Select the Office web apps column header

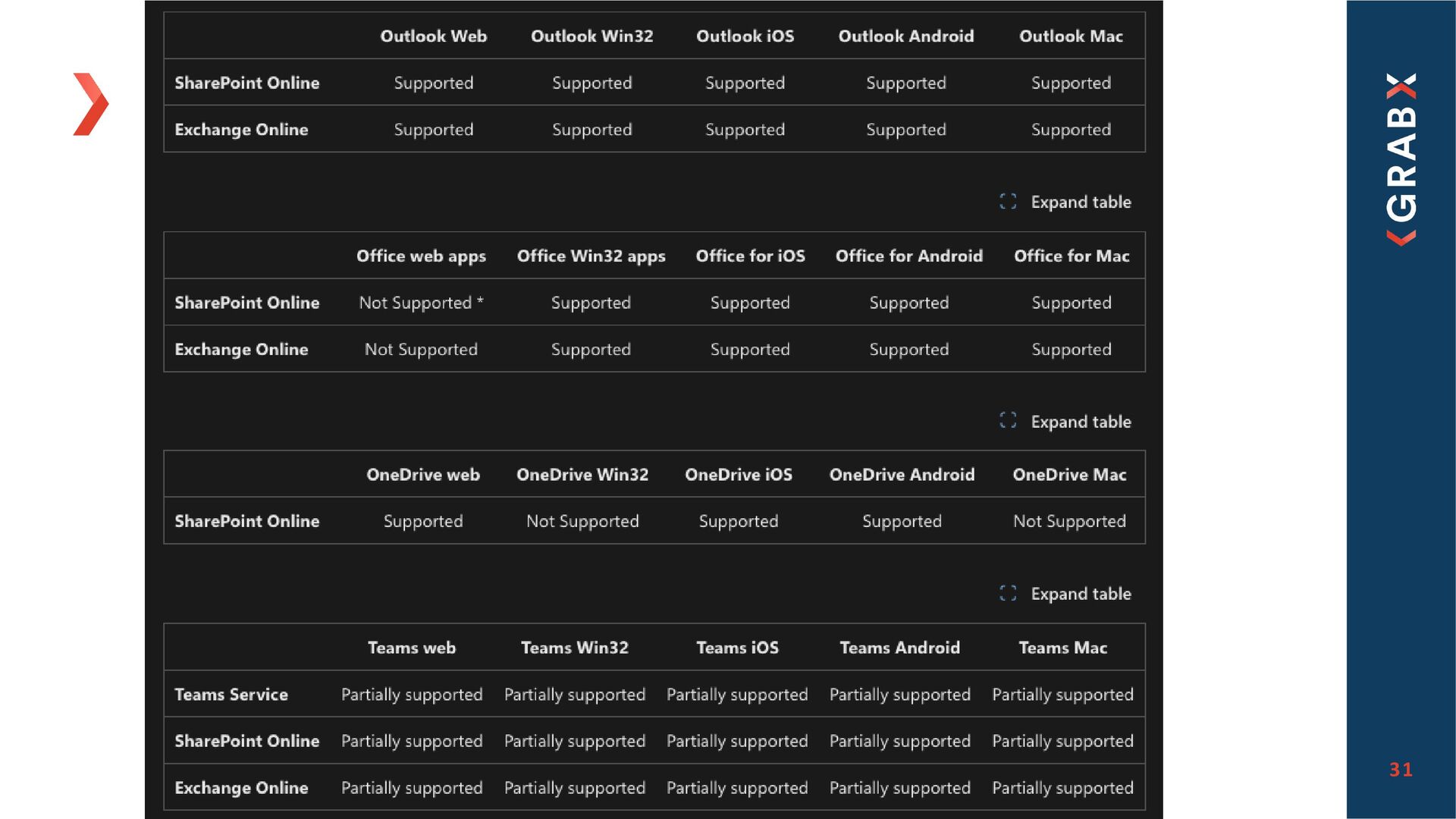(x=422, y=256)
